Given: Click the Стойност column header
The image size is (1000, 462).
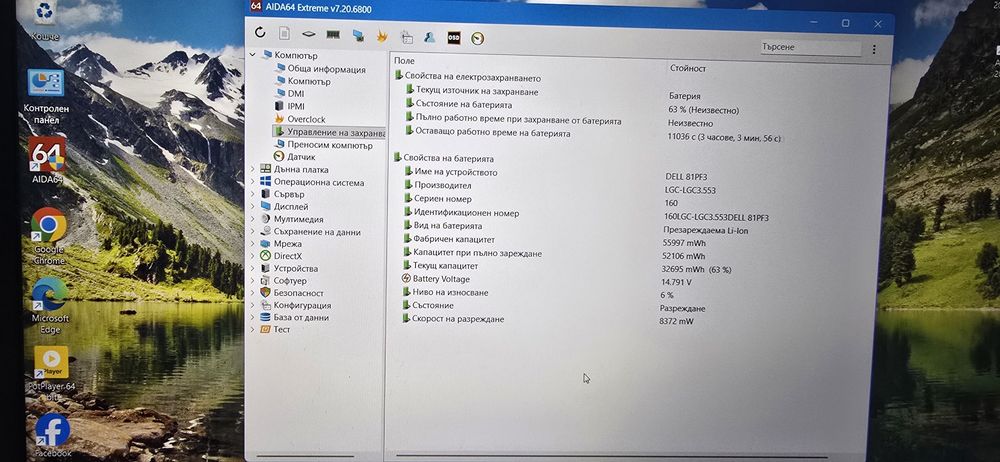Looking at the screenshot, I should [688, 68].
